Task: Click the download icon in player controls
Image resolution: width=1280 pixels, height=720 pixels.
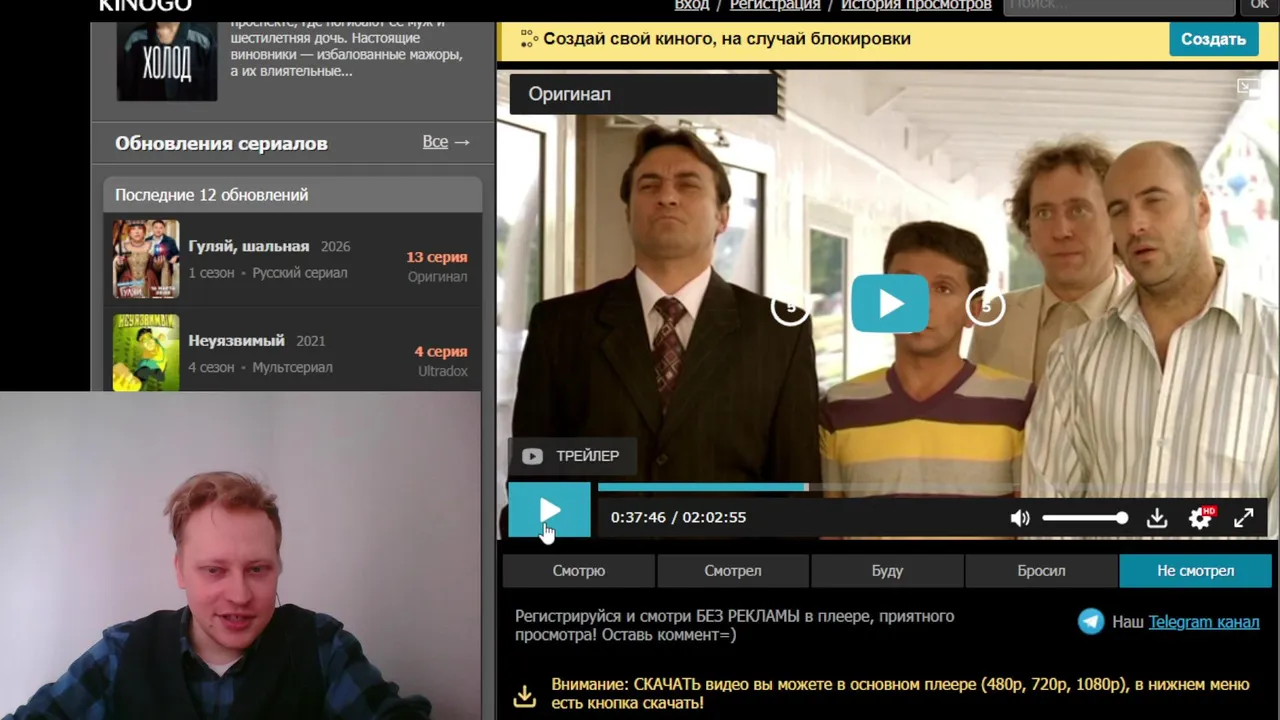Action: (1157, 518)
